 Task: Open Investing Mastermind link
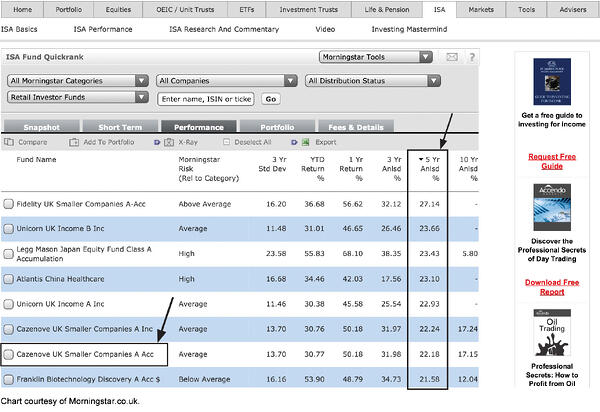point(409,29)
